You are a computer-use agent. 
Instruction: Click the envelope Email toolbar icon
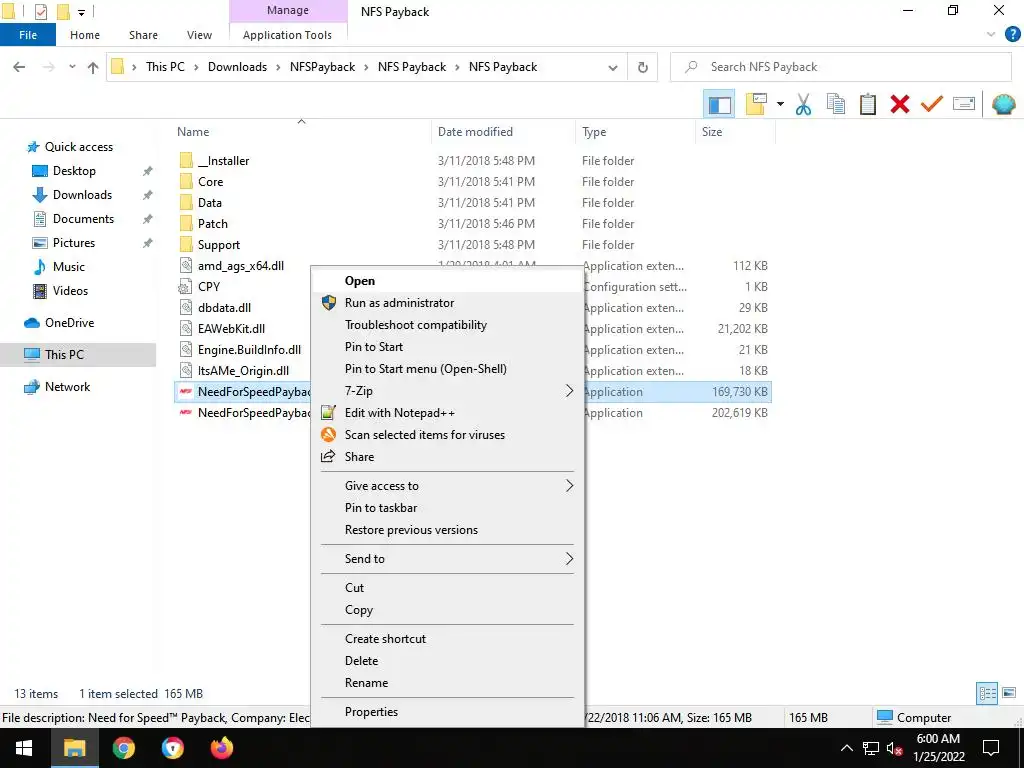(x=964, y=104)
